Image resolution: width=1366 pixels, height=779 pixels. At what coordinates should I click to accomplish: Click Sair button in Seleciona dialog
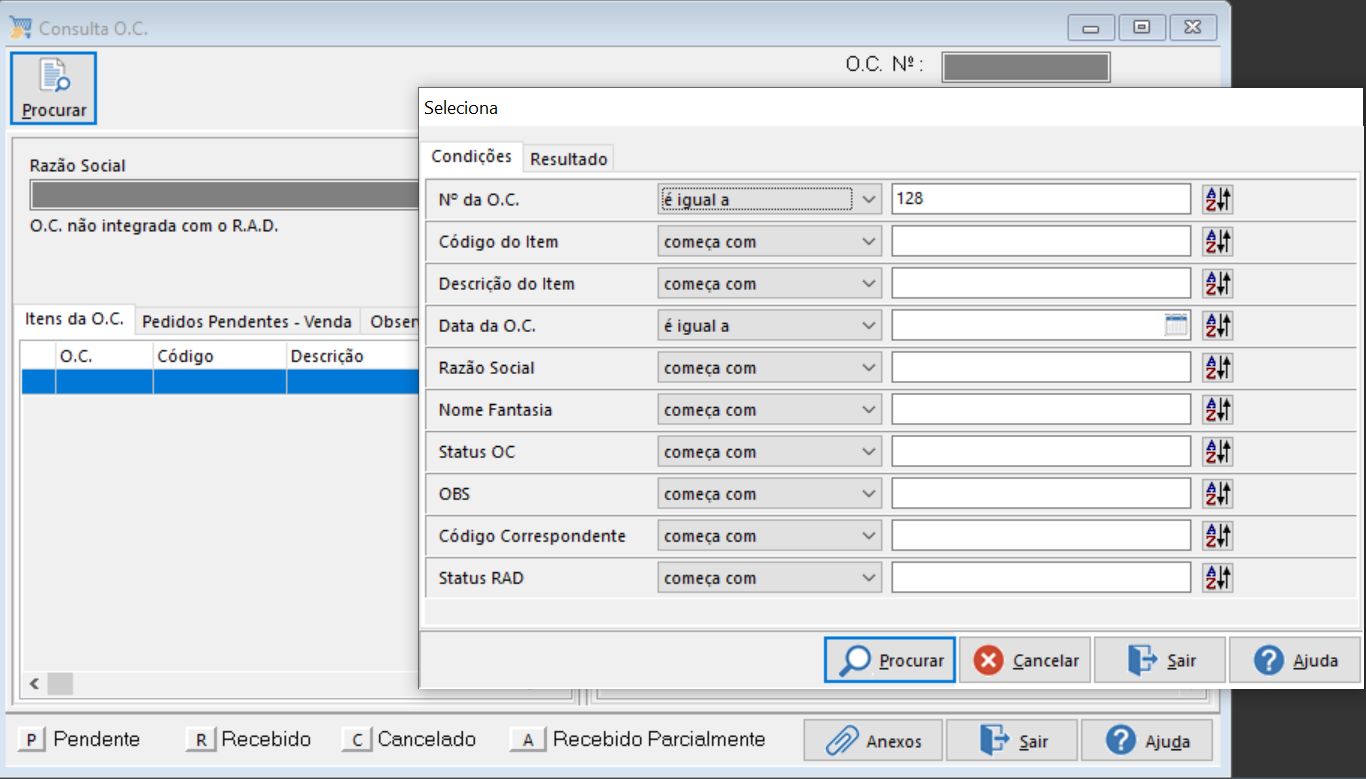click(x=1160, y=660)
